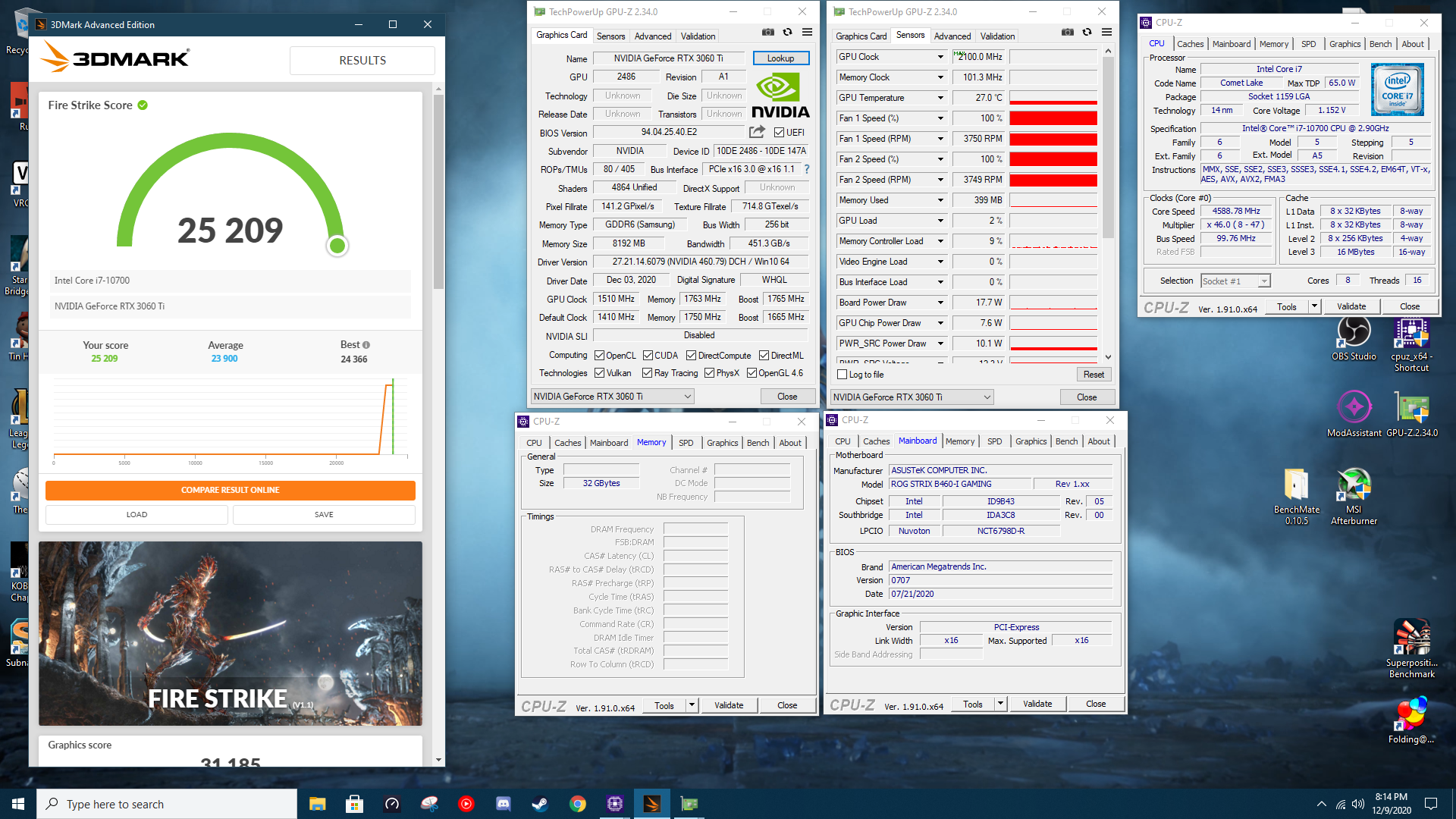
Task: Open Microsoft Store from the taskbar
Action: click(x=354, y=804)
